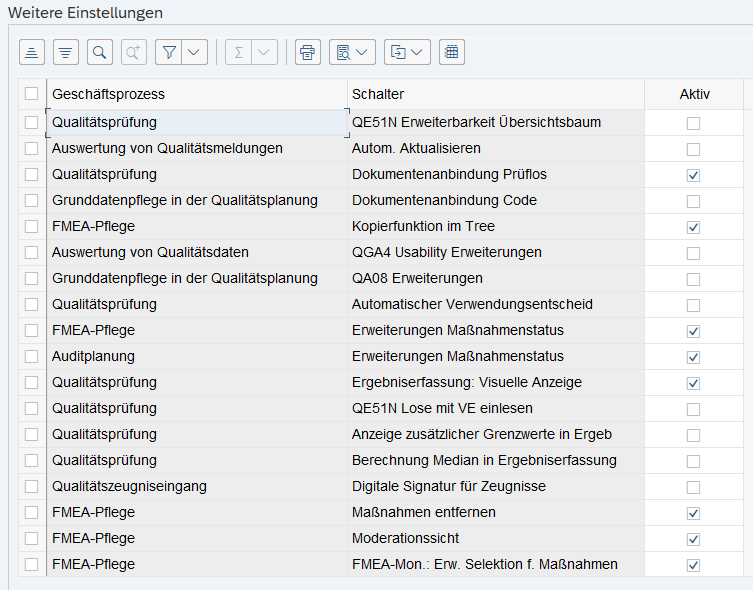Open the view selection dropdown arrow

(362, 52)
